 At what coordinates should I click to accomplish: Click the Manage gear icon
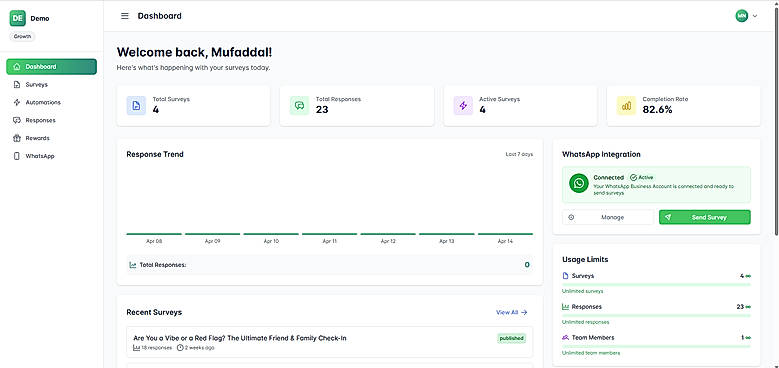(x=571, y=217)
